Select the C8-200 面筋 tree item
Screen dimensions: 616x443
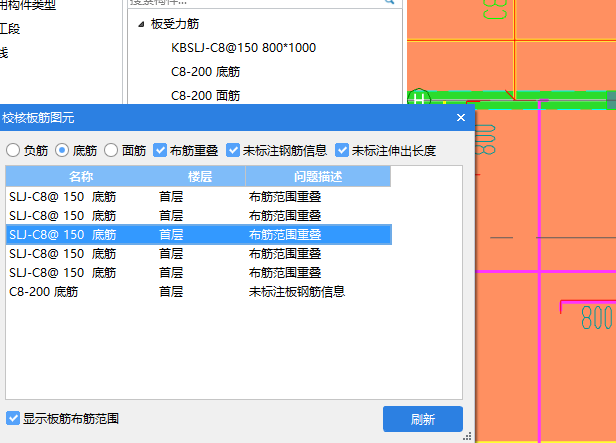click(x=205, y=95)
